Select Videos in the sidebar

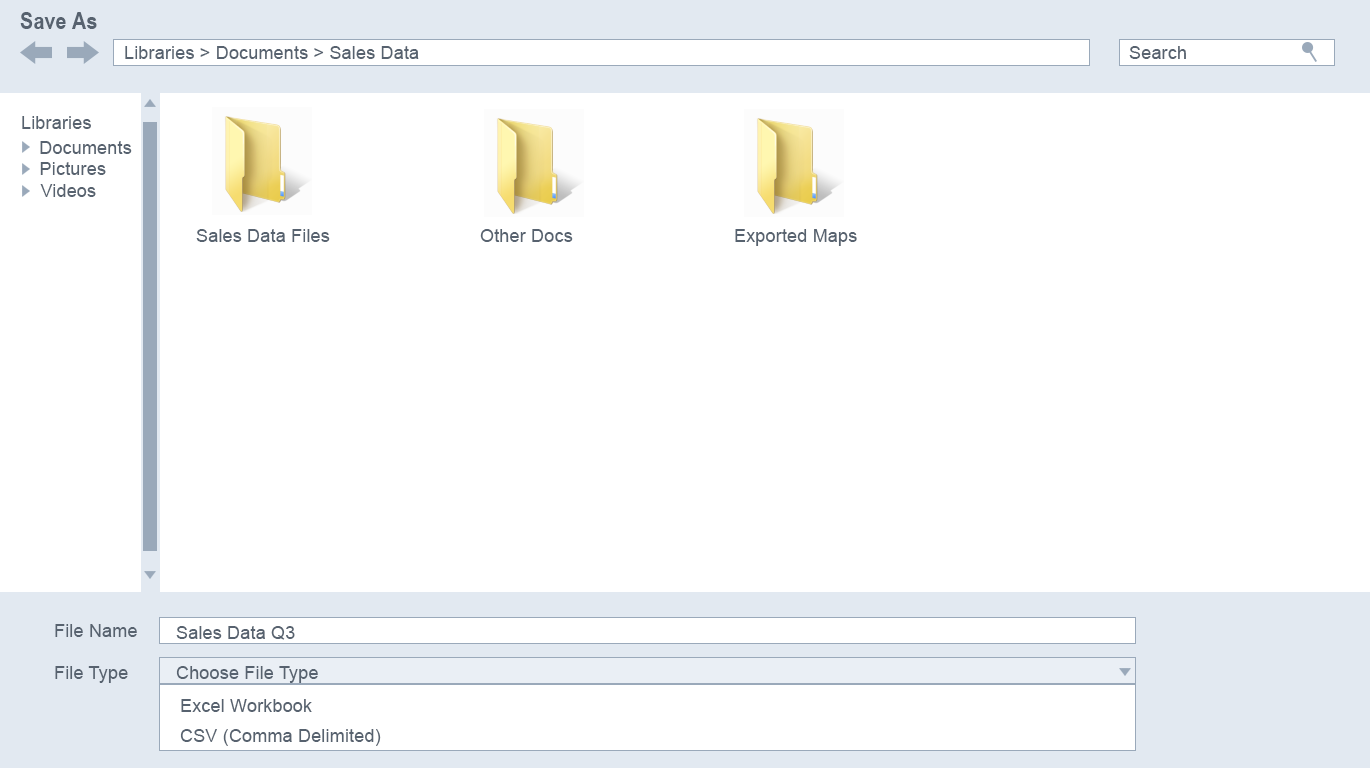pos(68,191)
